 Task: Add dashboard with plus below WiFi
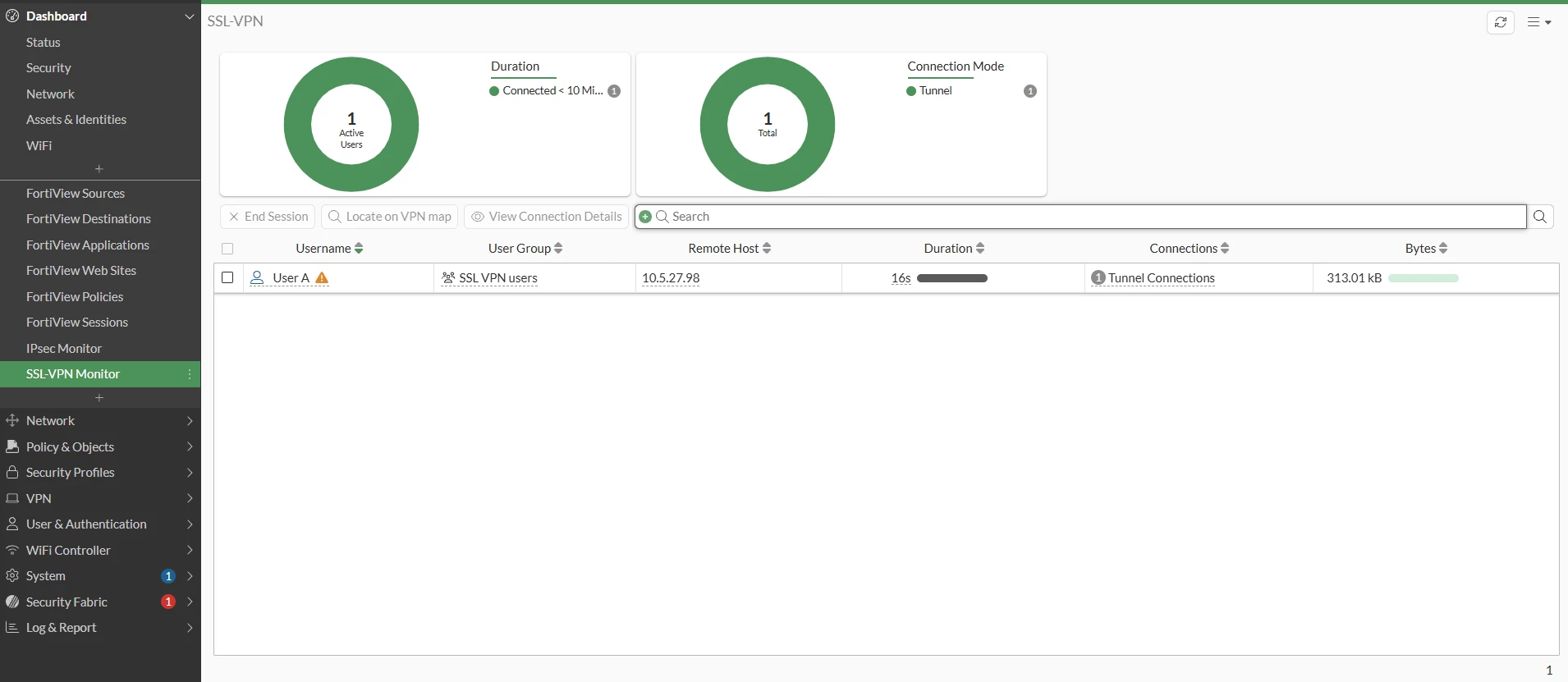(99, 169)
